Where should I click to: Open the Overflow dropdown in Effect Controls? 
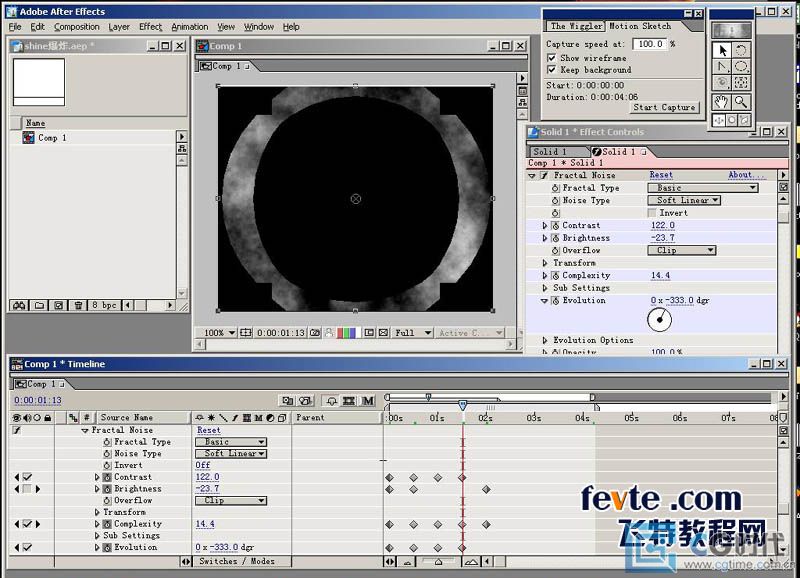[x=682, y=250]
